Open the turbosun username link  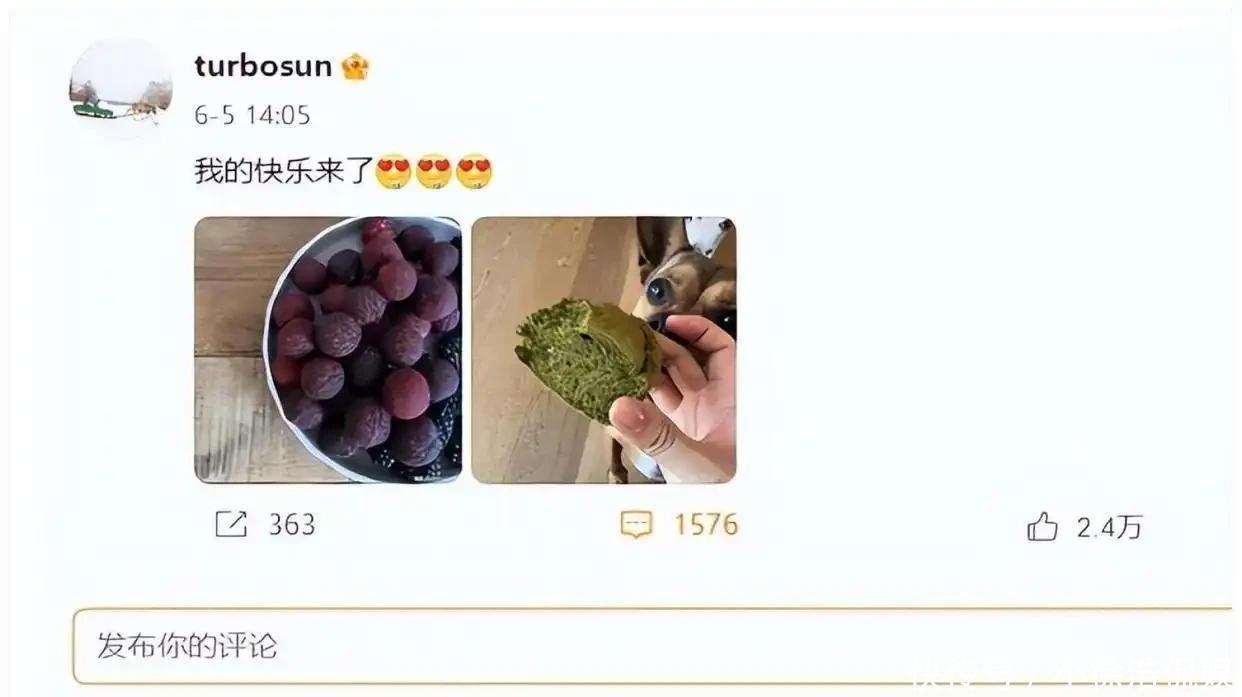[x=263, y=66]
